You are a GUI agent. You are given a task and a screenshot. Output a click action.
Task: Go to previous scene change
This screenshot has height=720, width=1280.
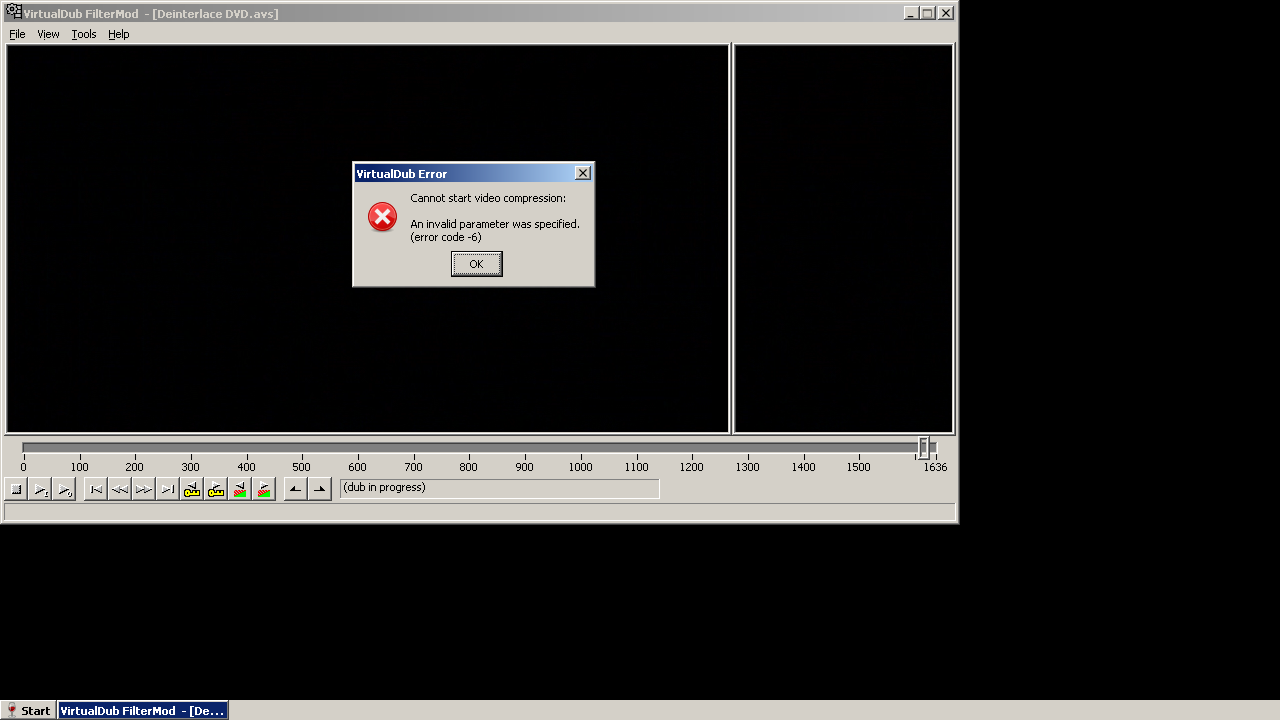(240, 489)
